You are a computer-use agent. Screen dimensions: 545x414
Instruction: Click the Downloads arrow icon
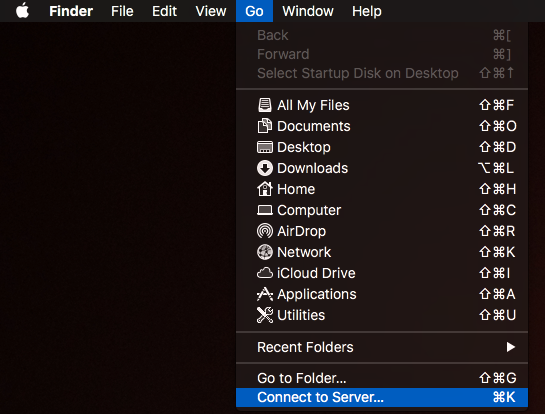pos(265,168)
